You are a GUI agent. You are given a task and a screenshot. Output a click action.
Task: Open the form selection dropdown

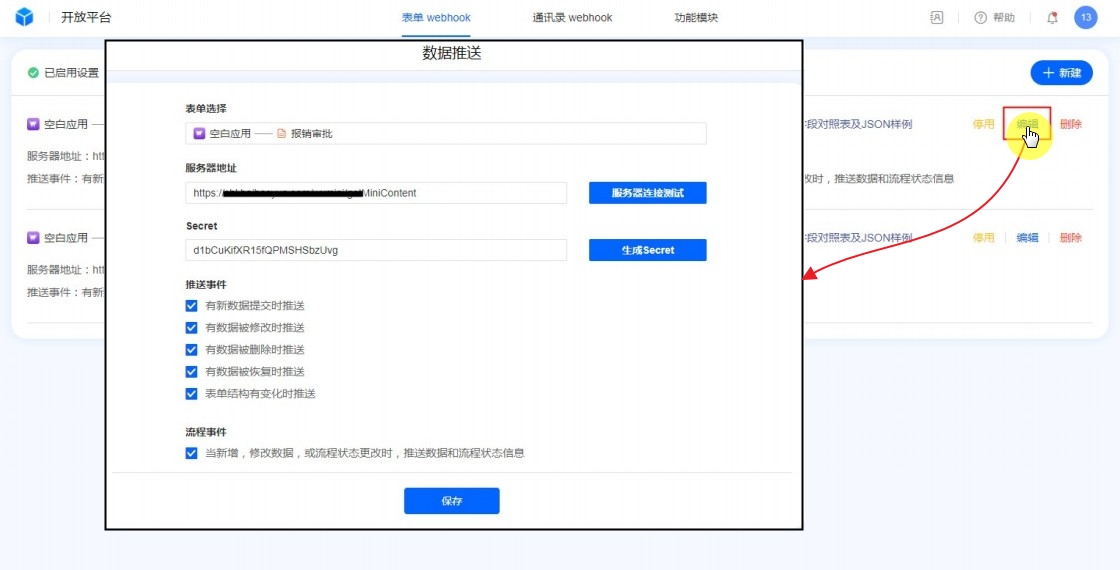[x=445, y=133]
